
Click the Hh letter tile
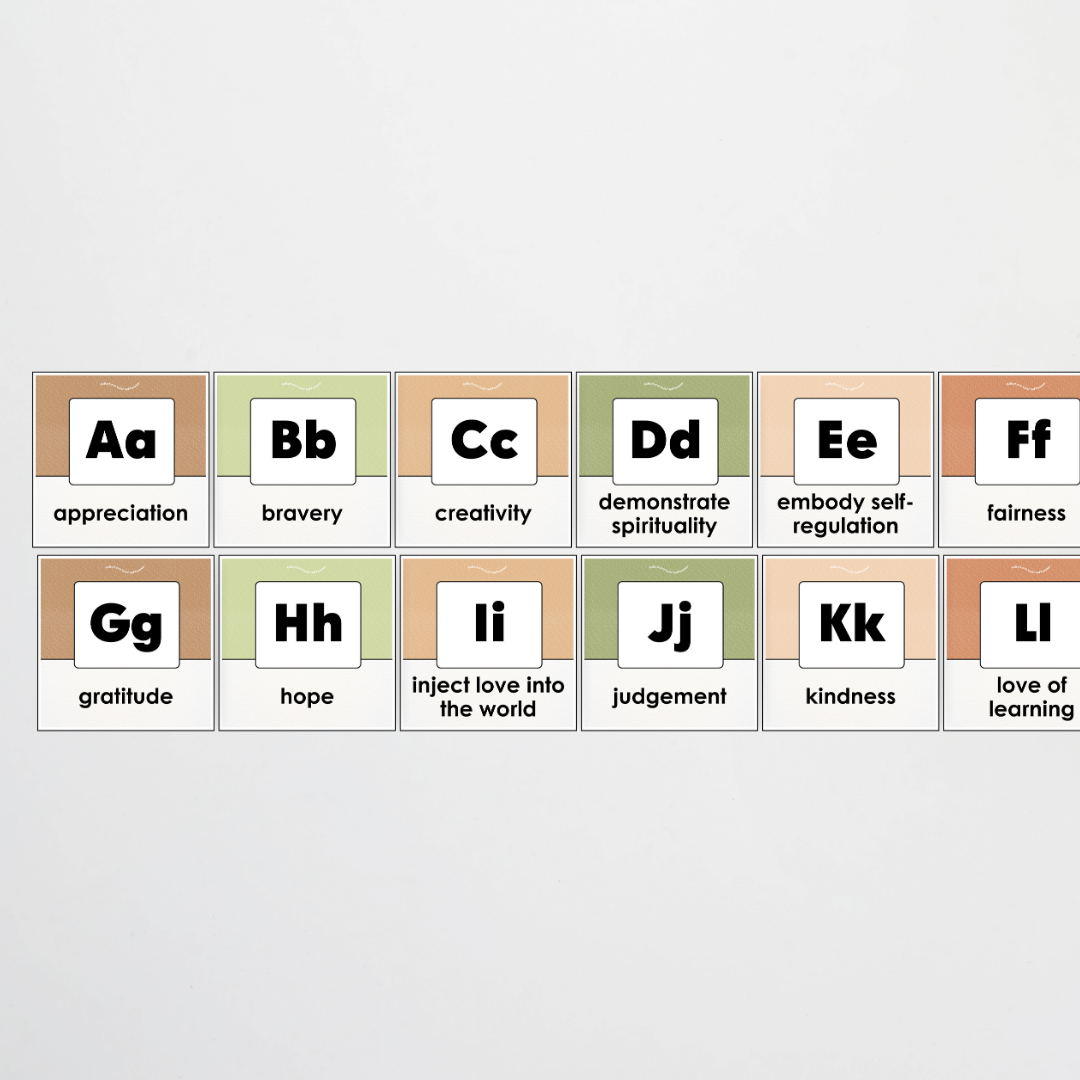click(306, 621)
